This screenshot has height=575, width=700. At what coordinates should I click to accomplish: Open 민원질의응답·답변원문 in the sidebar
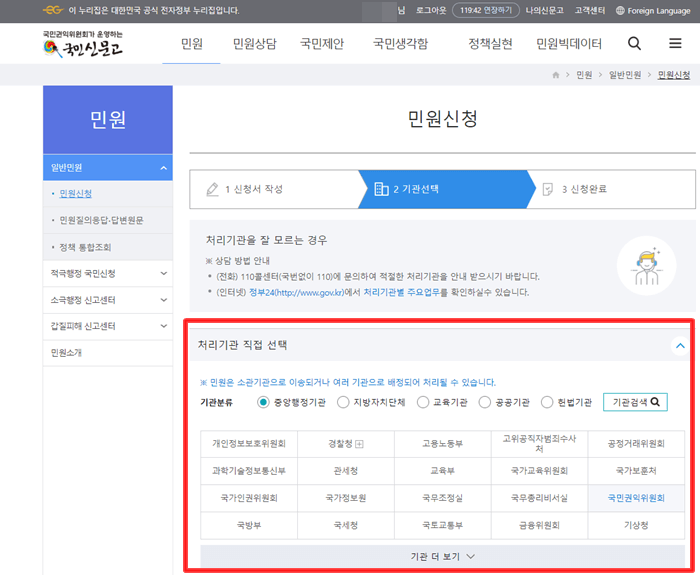click(101, 220)
